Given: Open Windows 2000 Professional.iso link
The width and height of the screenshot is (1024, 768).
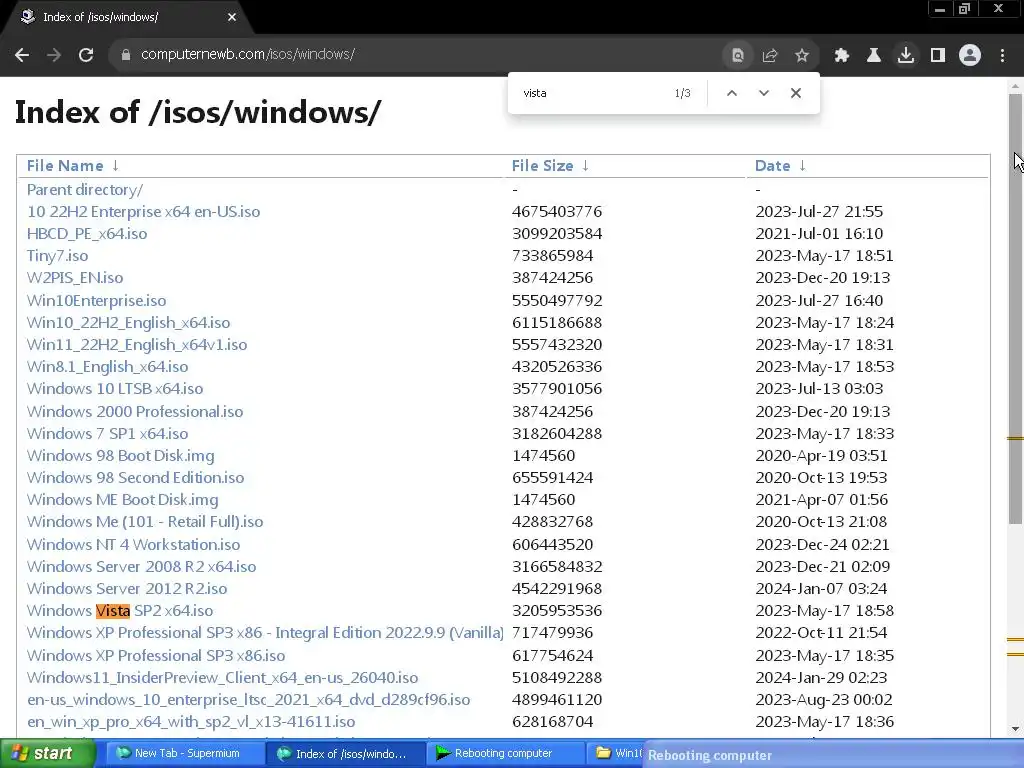Looking at the screenshot, I should 135,412.
